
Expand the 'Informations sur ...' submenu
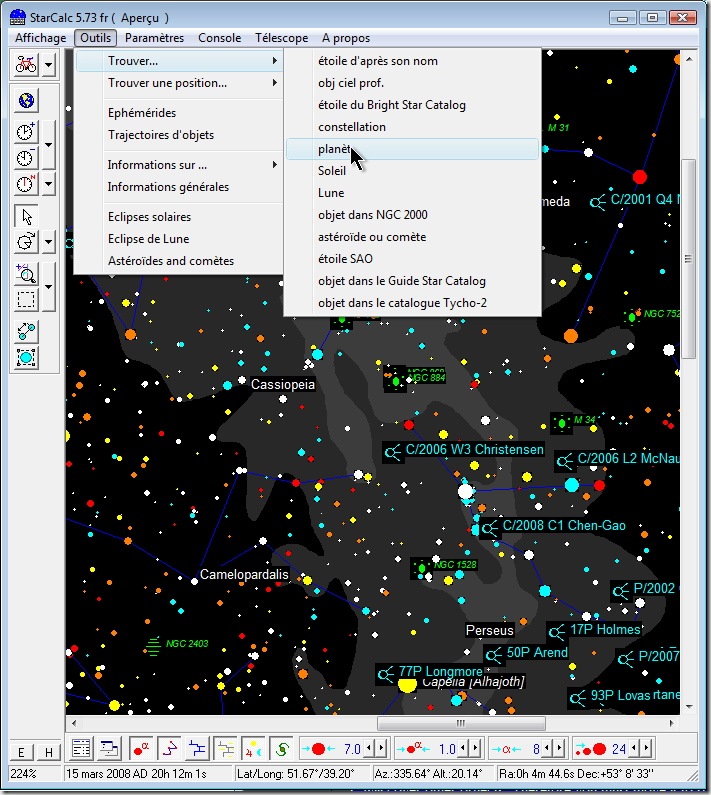point(180,165)
